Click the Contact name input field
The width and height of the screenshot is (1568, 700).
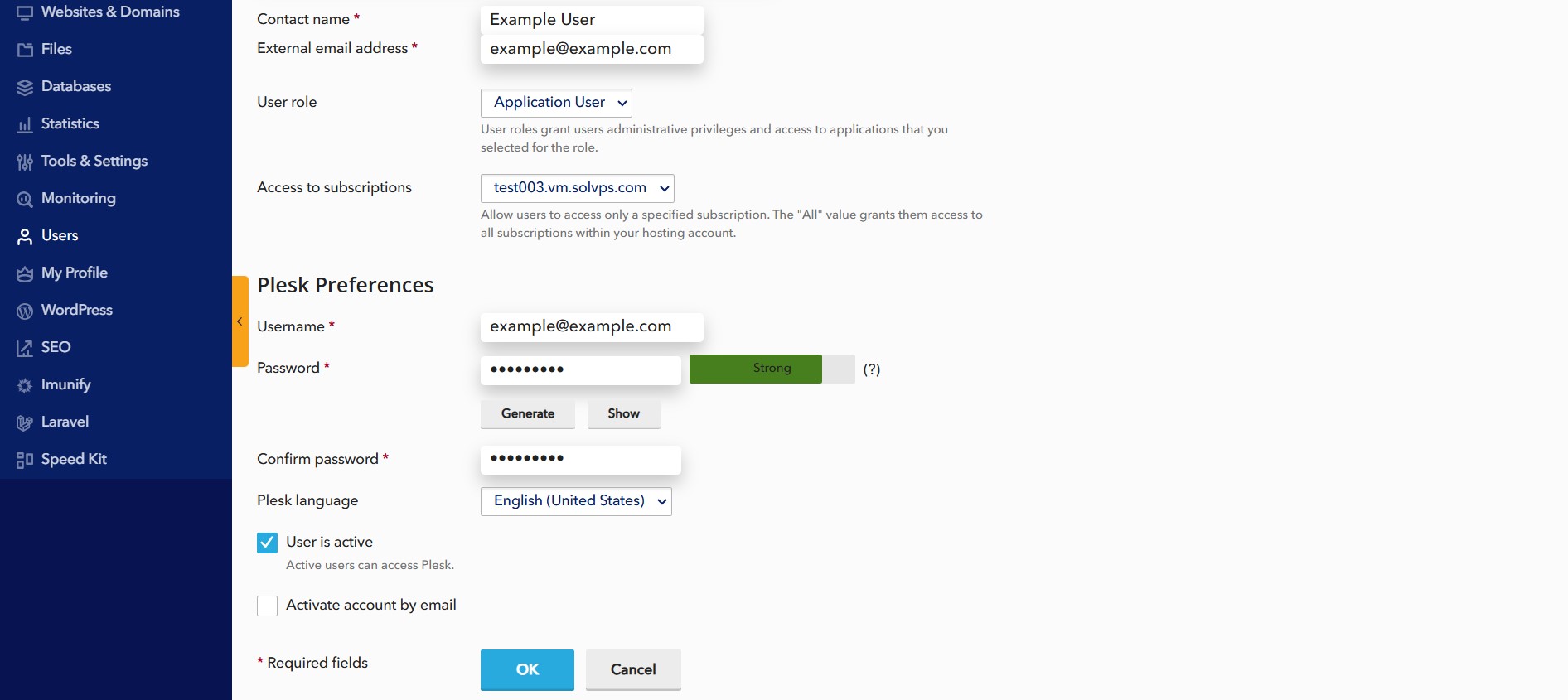592,20
